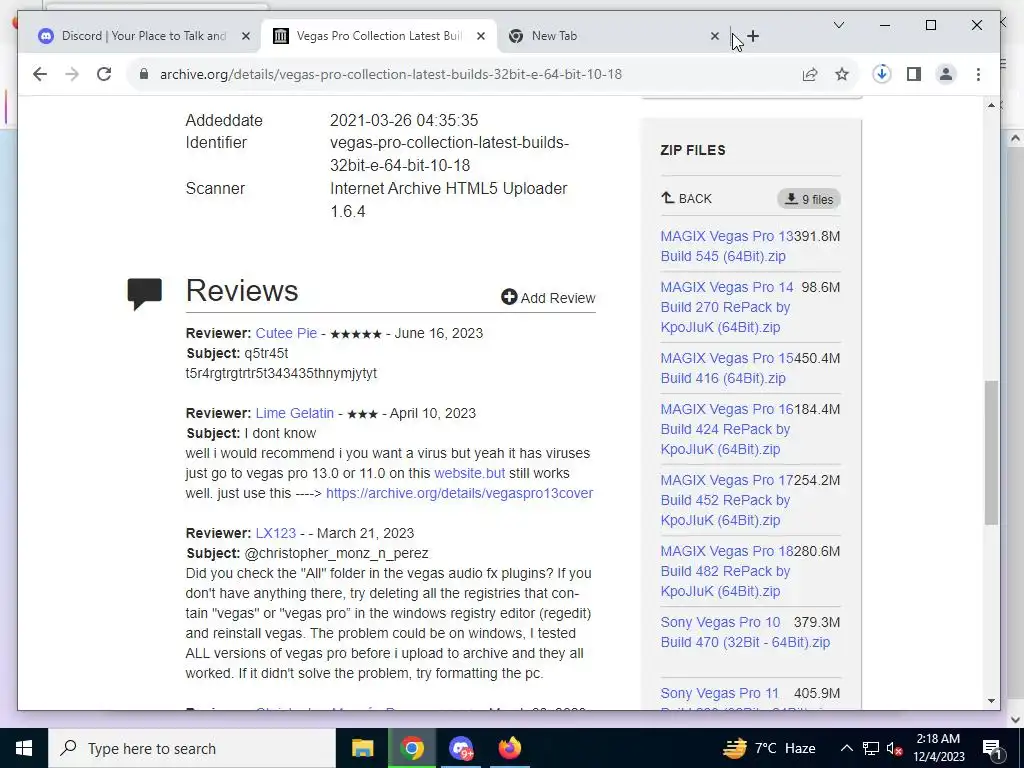Click the 9 files download button

pos(808,199)
